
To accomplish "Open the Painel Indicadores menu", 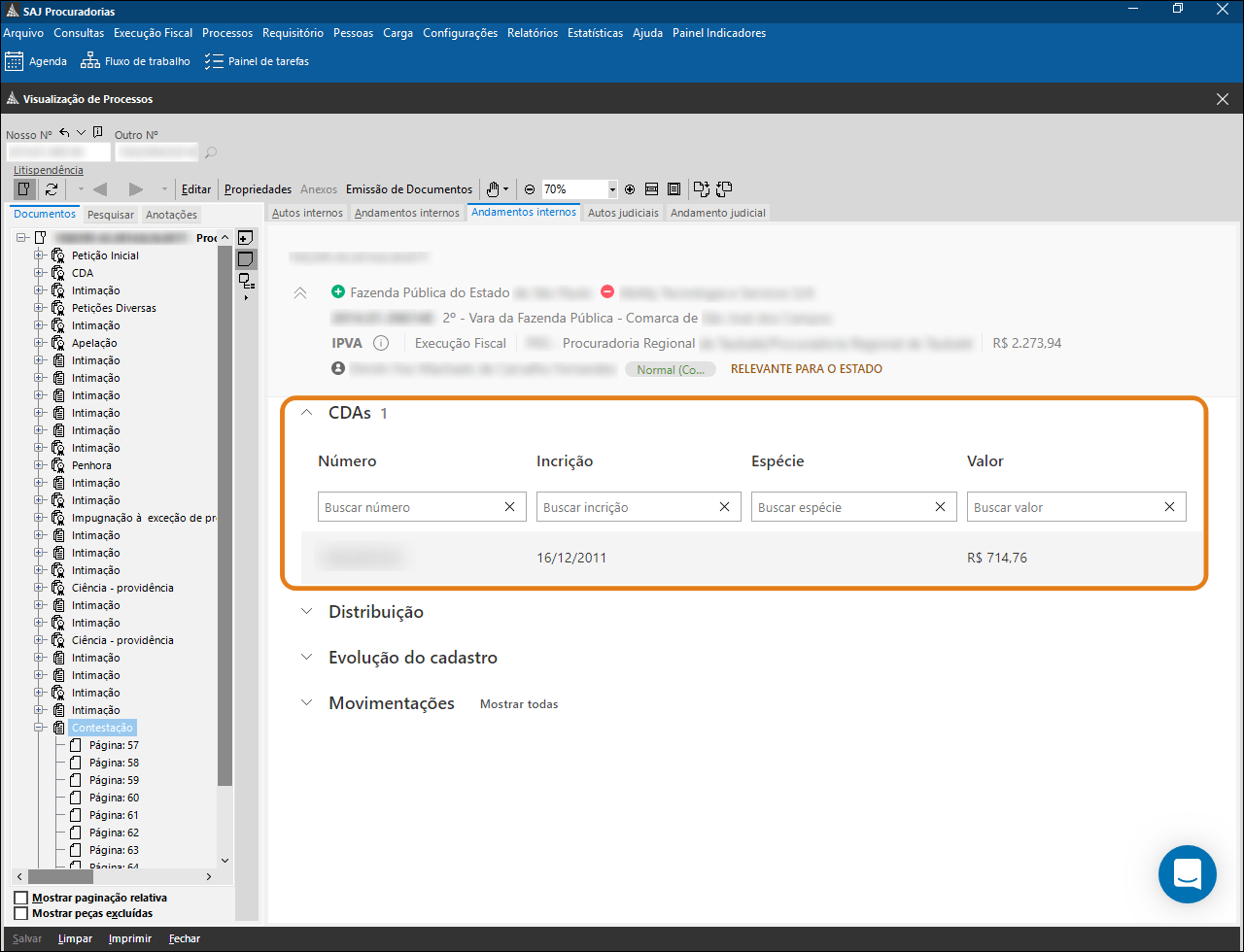I will [x=719, y=33].
